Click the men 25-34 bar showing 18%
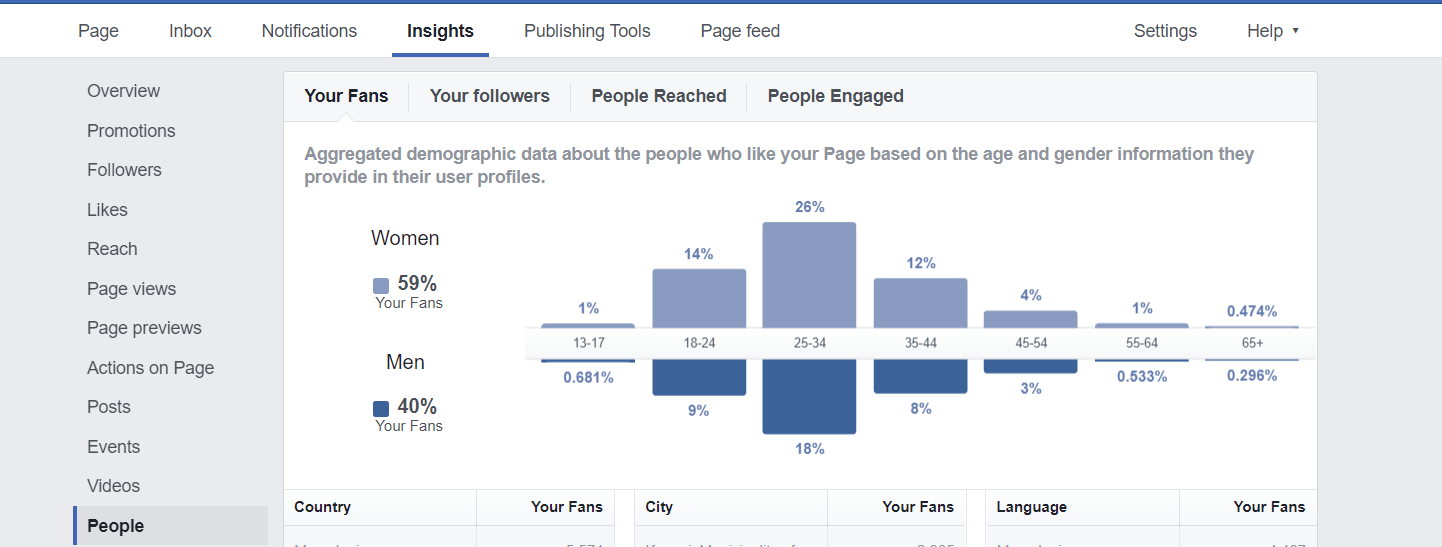The height and width of the screenshot is (547, 1442). click(x=809, y=396)
